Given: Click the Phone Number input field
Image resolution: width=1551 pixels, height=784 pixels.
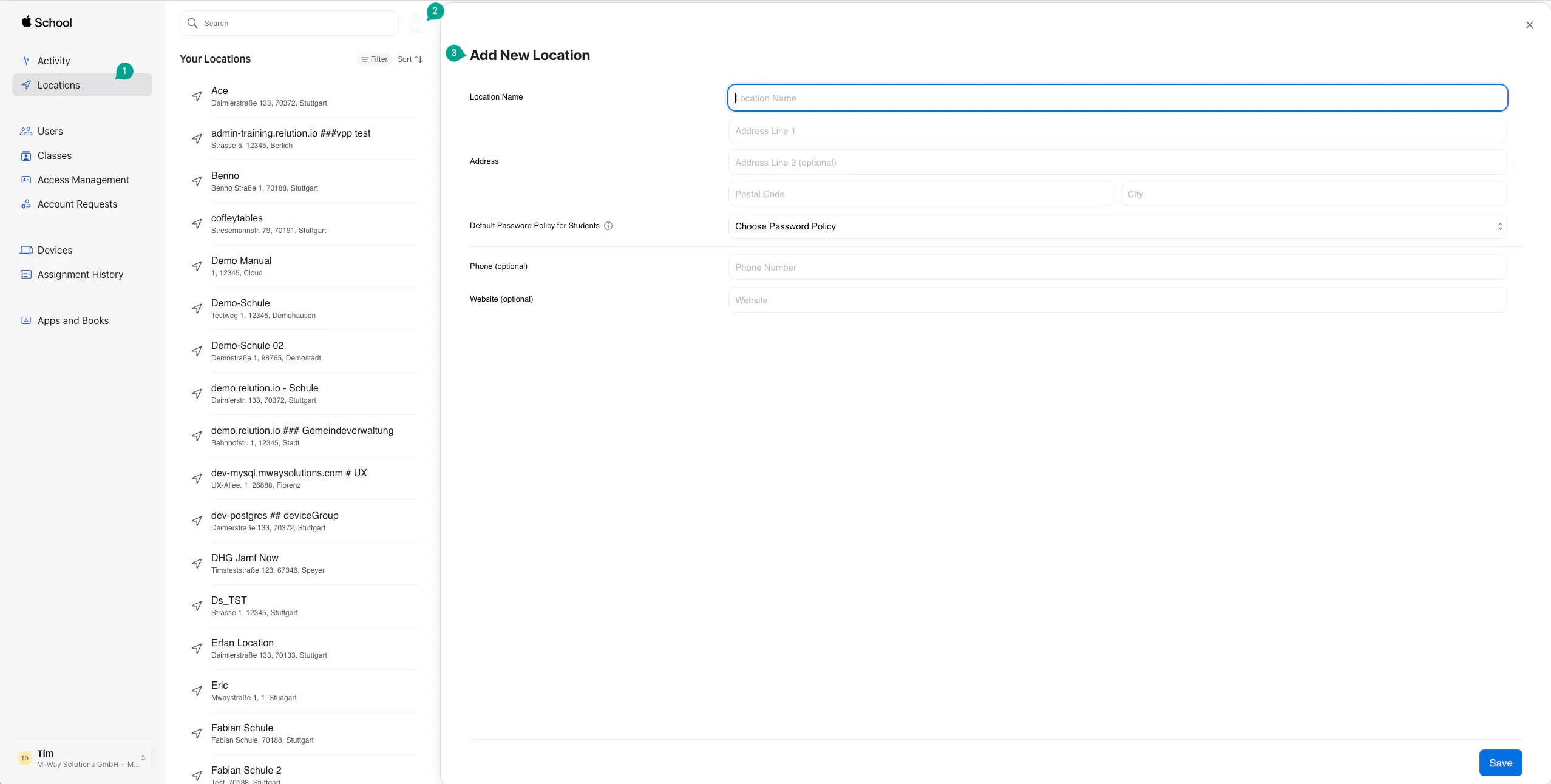Looking at the screenshot, I should coord(1117,268).
